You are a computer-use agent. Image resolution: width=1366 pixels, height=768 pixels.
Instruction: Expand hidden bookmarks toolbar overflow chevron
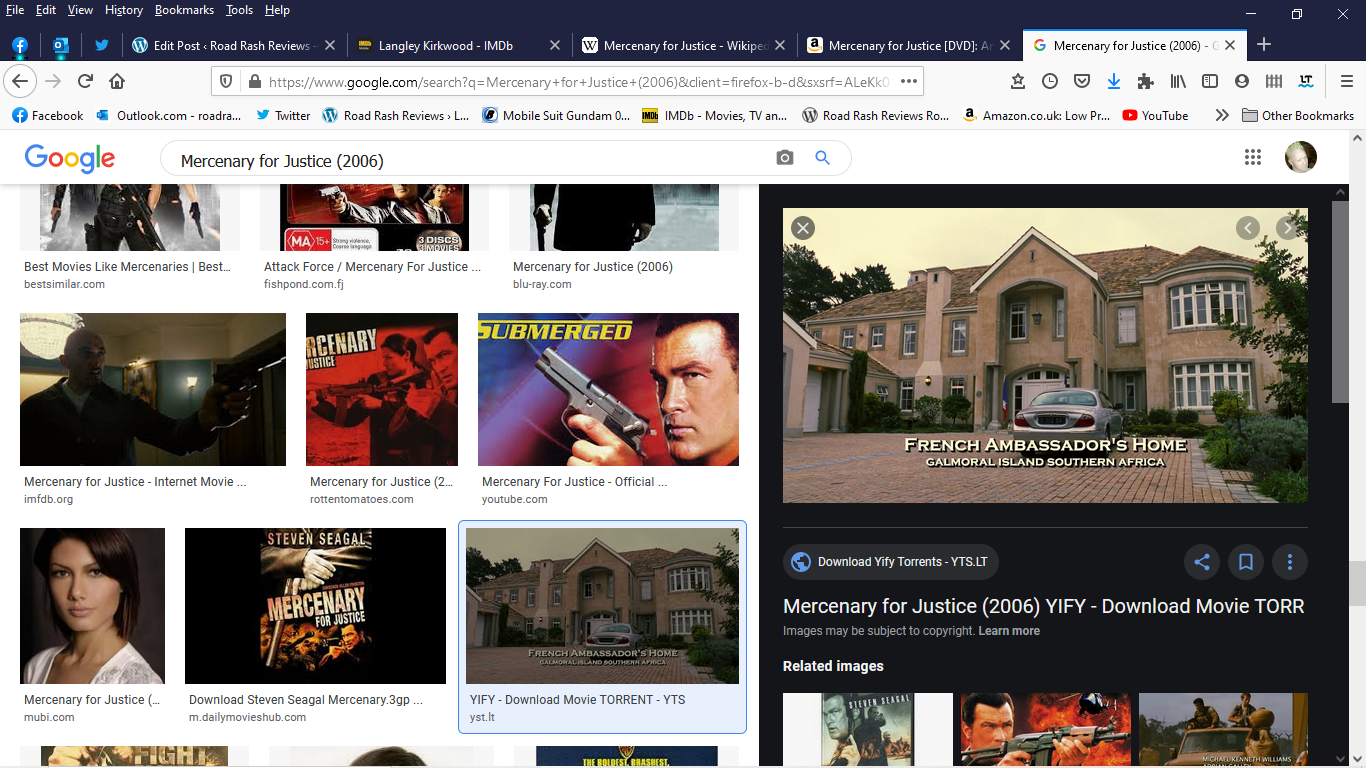click(1222, 115)
